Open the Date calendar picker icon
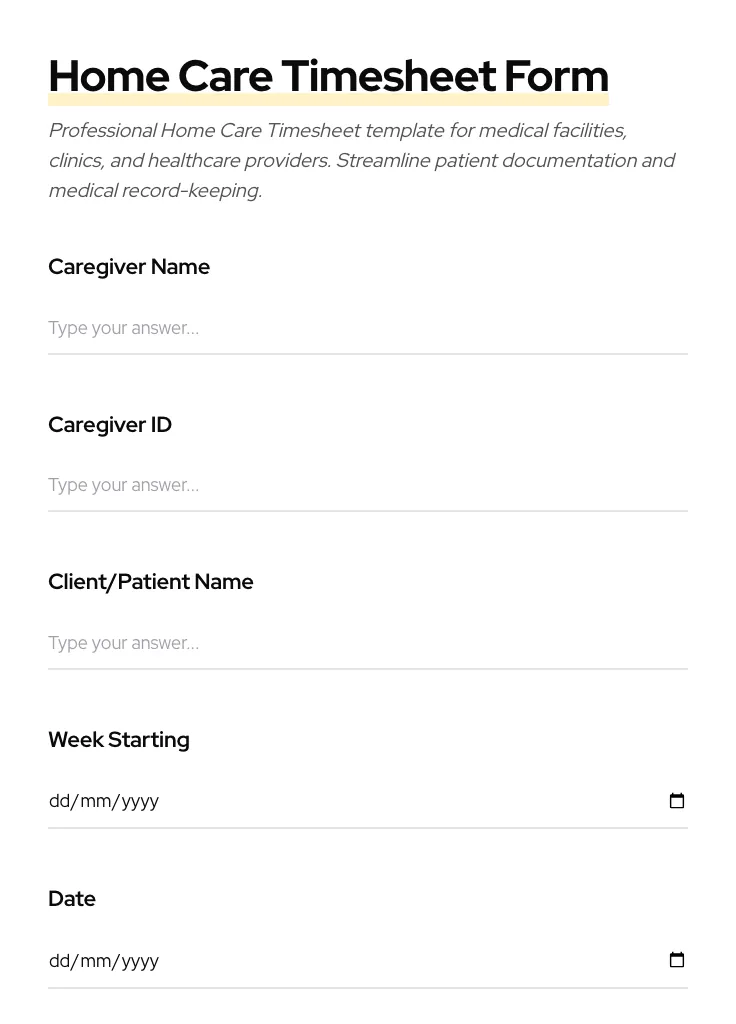 [677, 960]
